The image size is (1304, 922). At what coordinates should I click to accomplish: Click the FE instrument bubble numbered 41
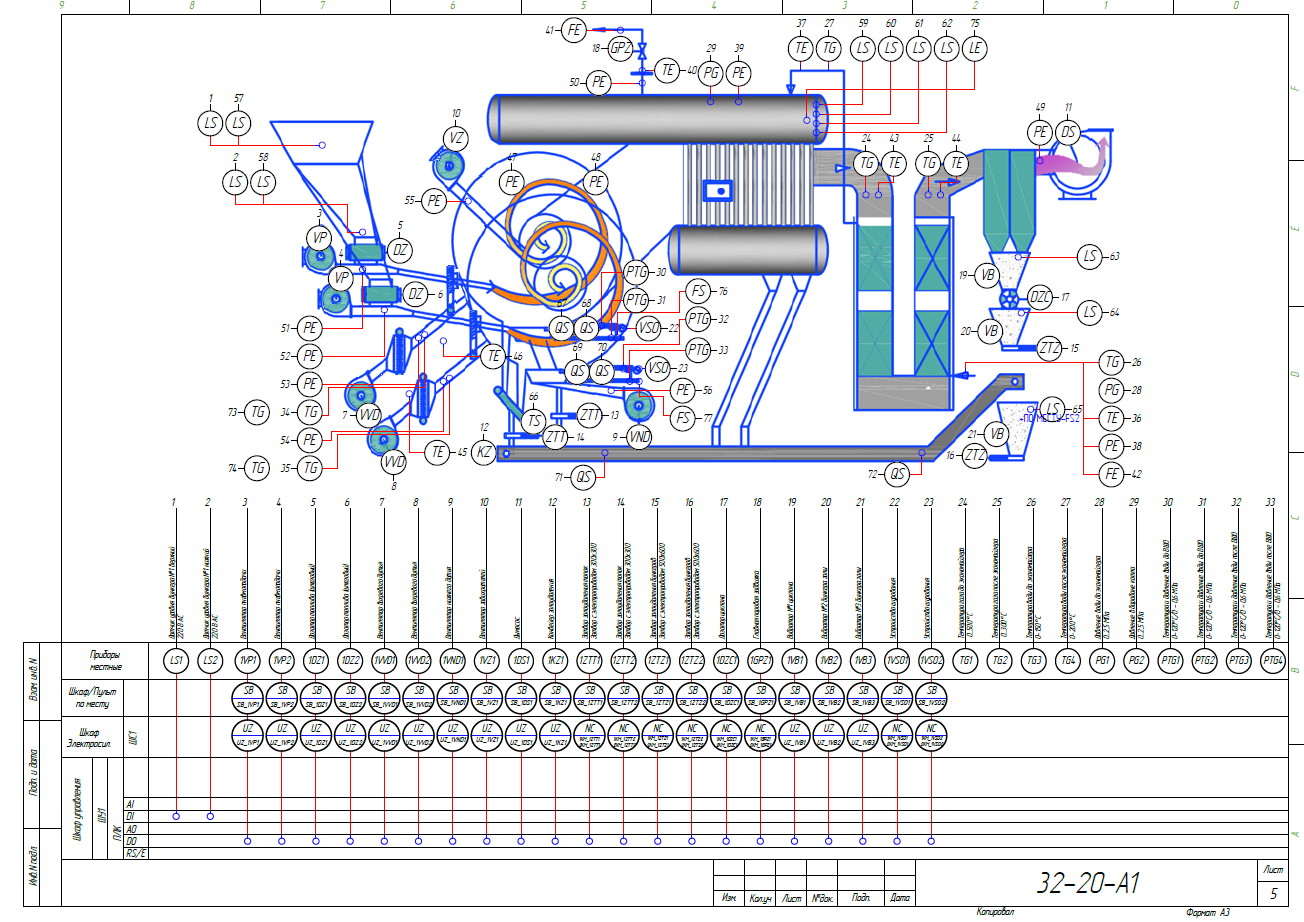pyautogui.click(x=574, y=31)
